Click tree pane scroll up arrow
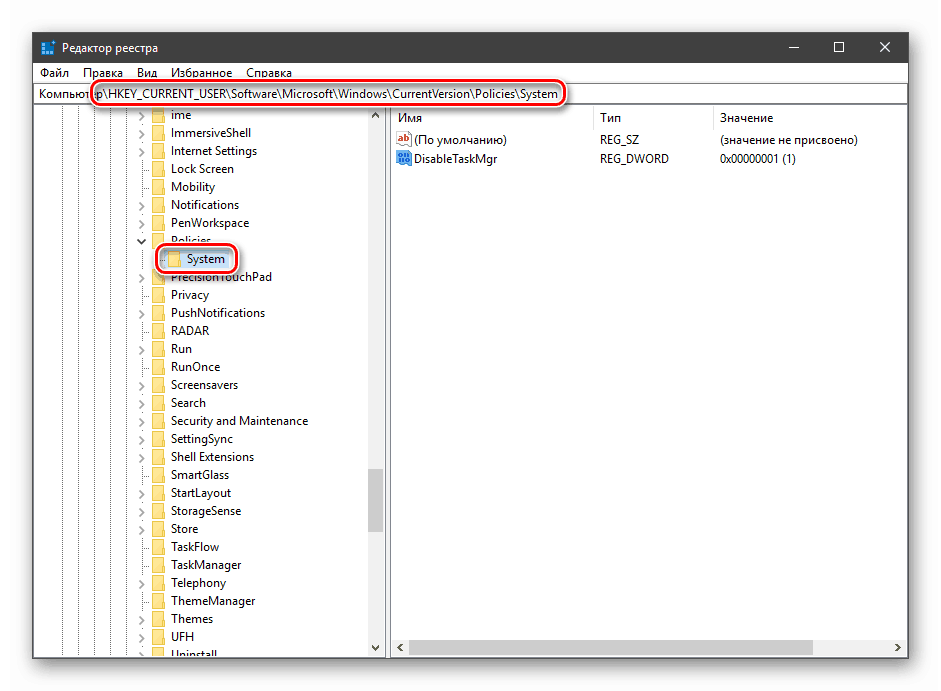Image resolution: width=941 pixels, height=691 pixels. [376, 115]
